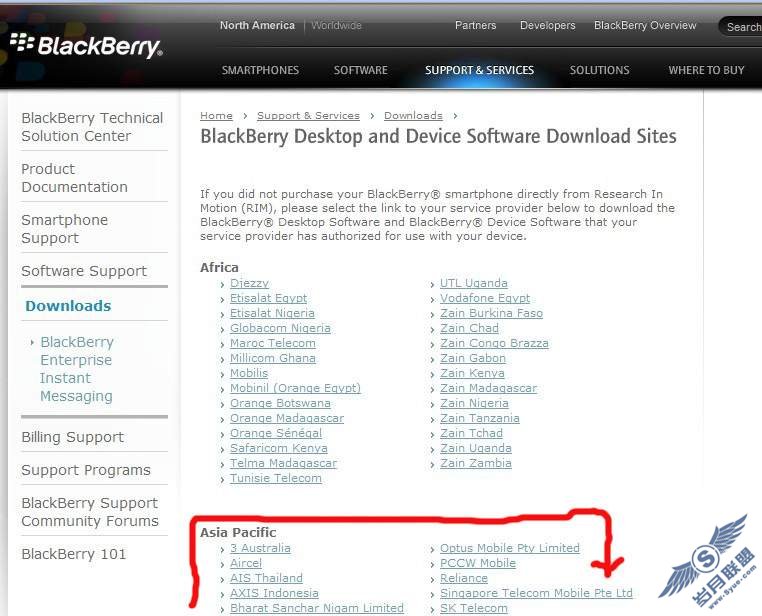Open the WHERE TO BUY menu
This screenshot has height=616, width=762.
(x=706, y=70)
